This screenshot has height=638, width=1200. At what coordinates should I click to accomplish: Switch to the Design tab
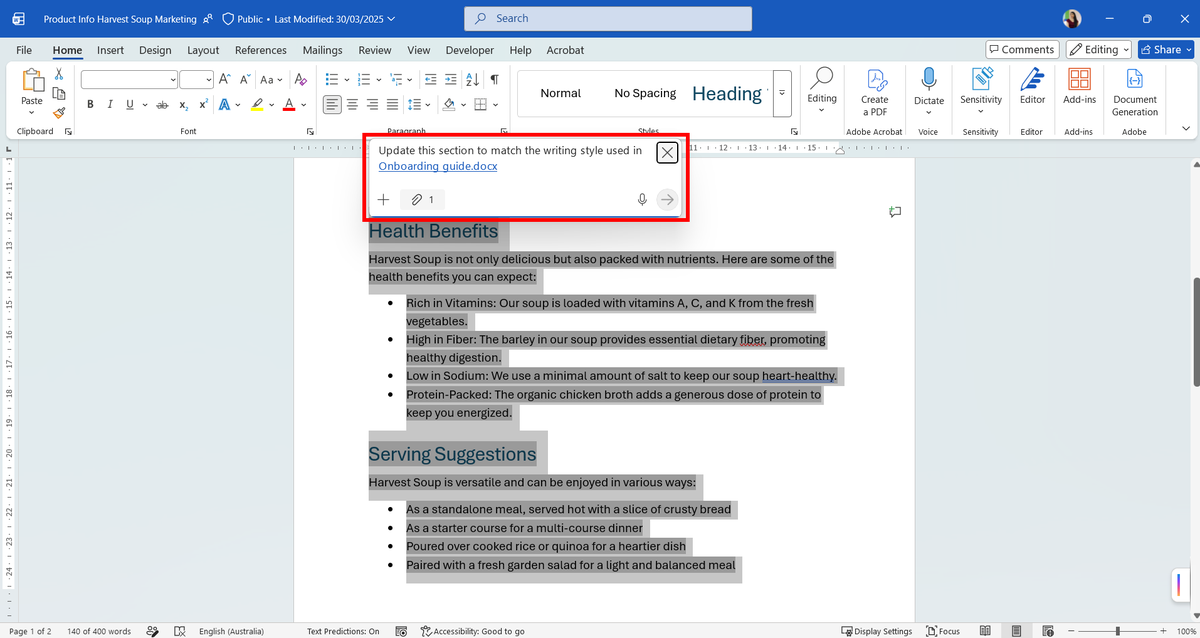click(x=155, y=50)
